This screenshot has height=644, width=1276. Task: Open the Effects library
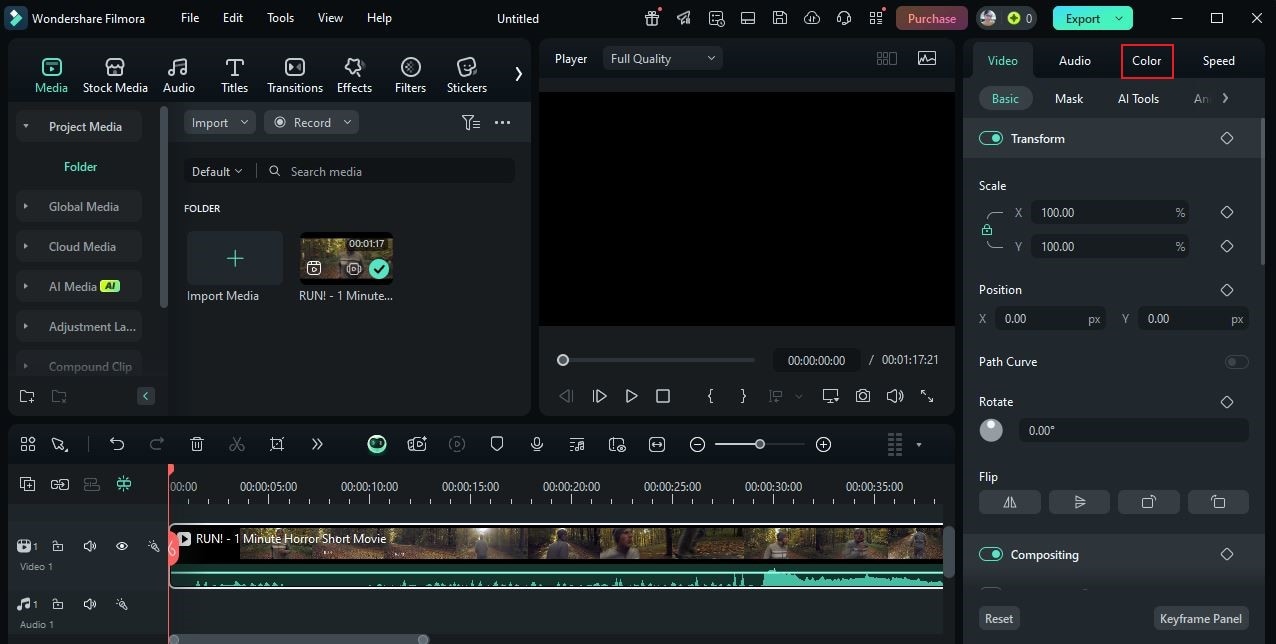[x=354, y=75]
